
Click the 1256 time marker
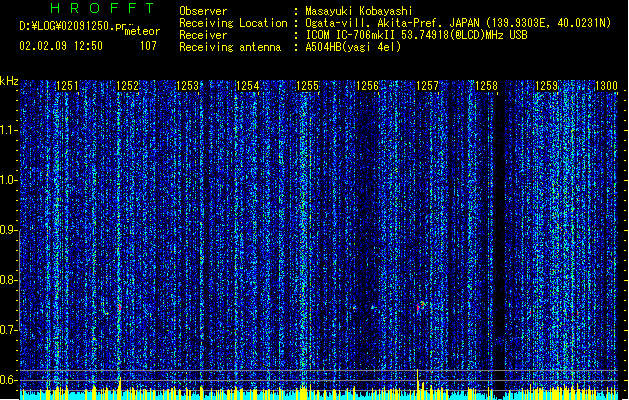pos(367,86)
